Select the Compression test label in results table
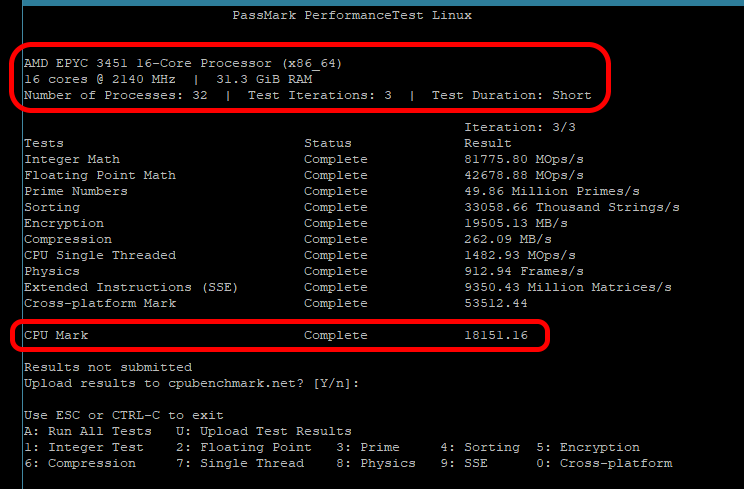The height and width of the screenshot is (489, 744). (68, 240)
